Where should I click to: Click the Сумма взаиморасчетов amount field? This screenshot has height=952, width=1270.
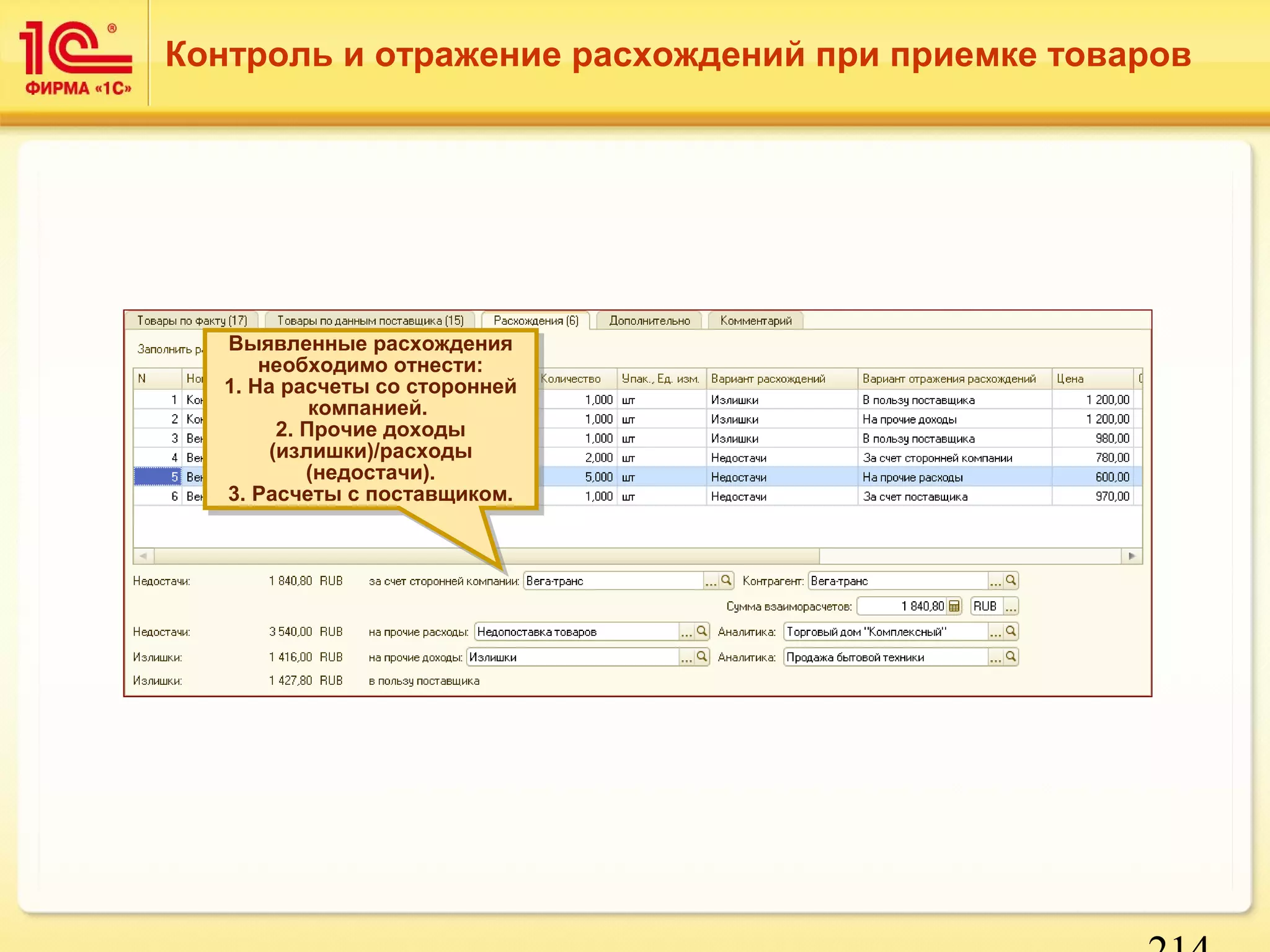pyautogui.click(x=902, y=606)
